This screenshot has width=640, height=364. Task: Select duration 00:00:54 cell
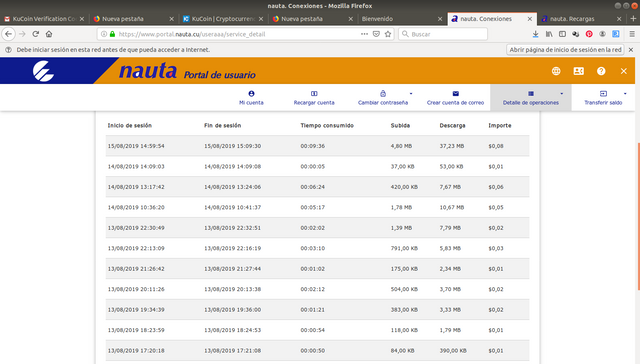pos(313,330)
